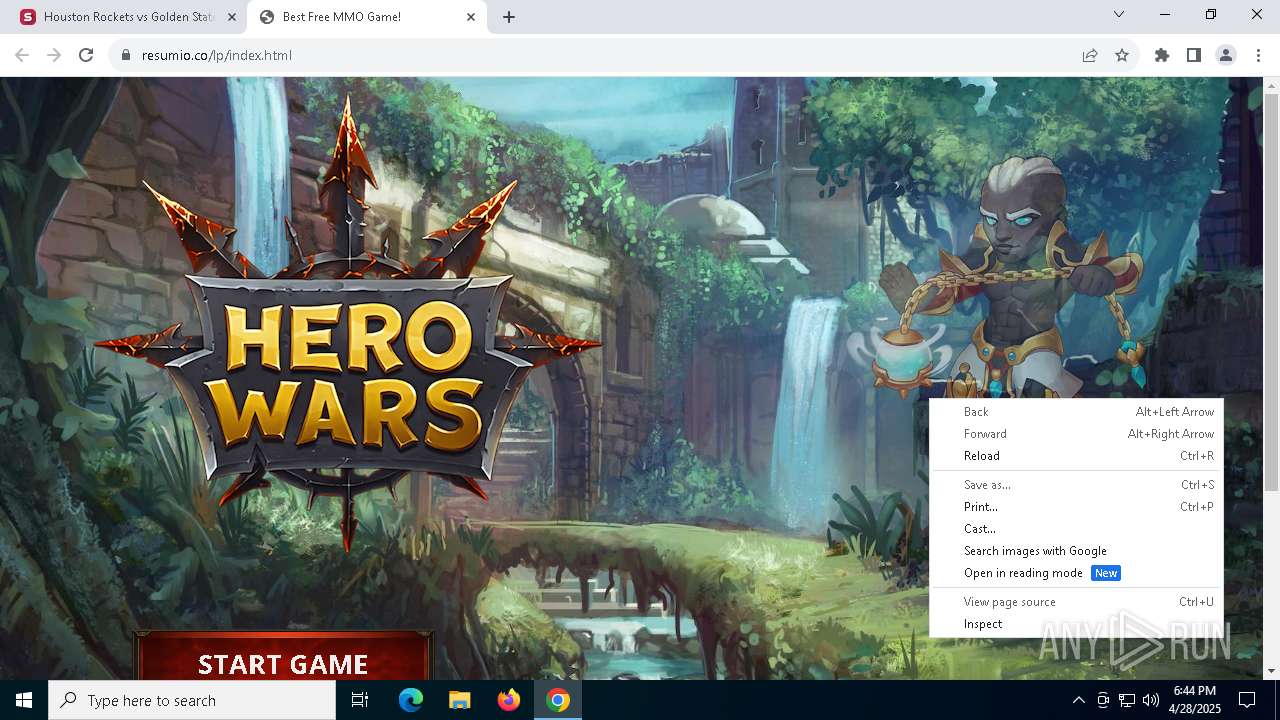Screen dimensions: 1280x720
Task: Choose Forward in the context menu
Action: coord(1076,434)
